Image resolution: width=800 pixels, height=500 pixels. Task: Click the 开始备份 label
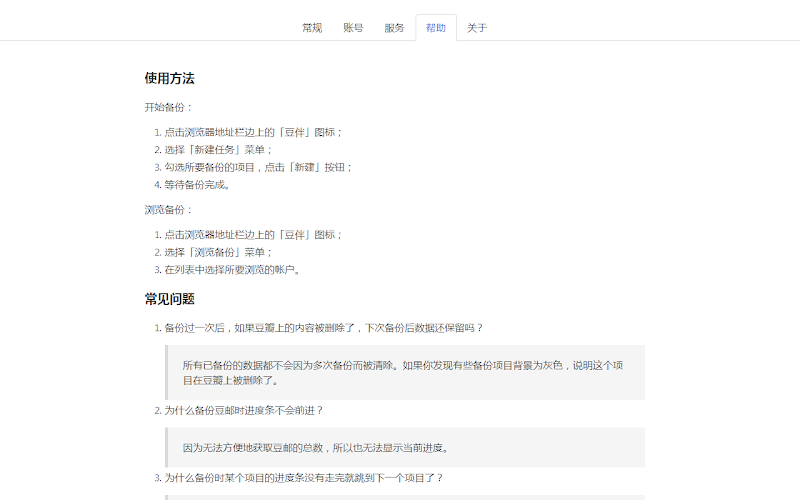[x=168, y=107]
